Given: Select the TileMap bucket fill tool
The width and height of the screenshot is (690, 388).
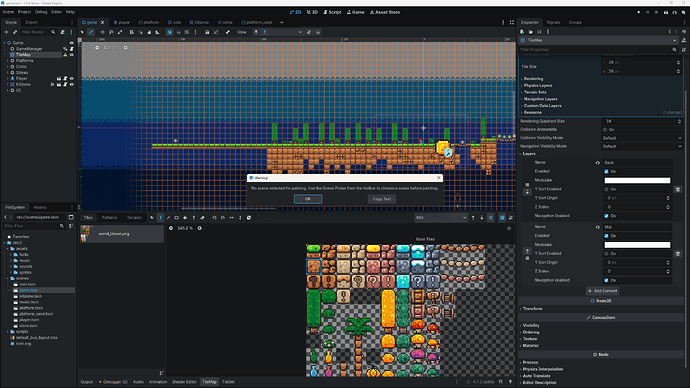Looking at the screenshot, I should coord(185,217).
